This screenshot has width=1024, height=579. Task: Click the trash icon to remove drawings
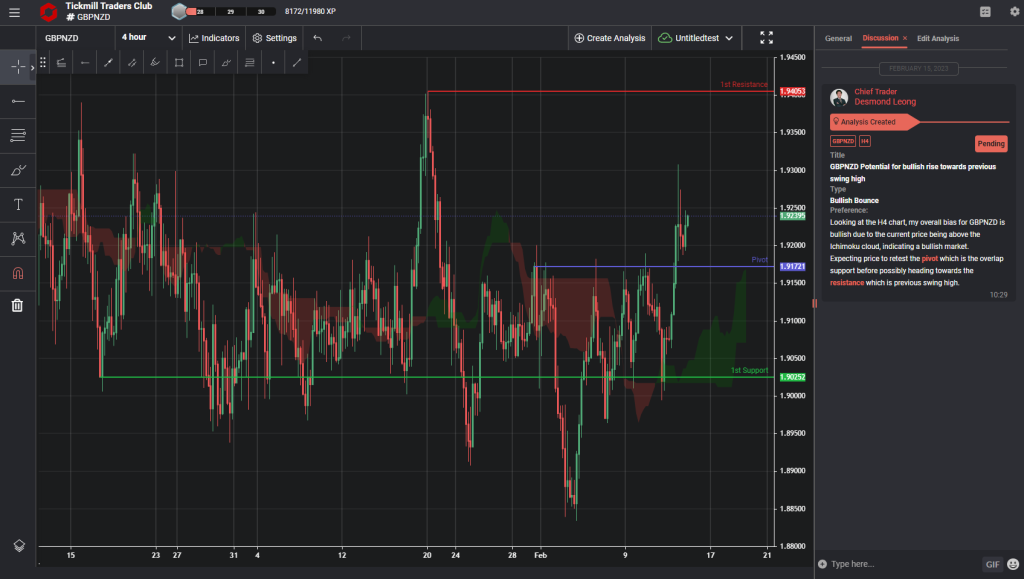pos(17,305)
